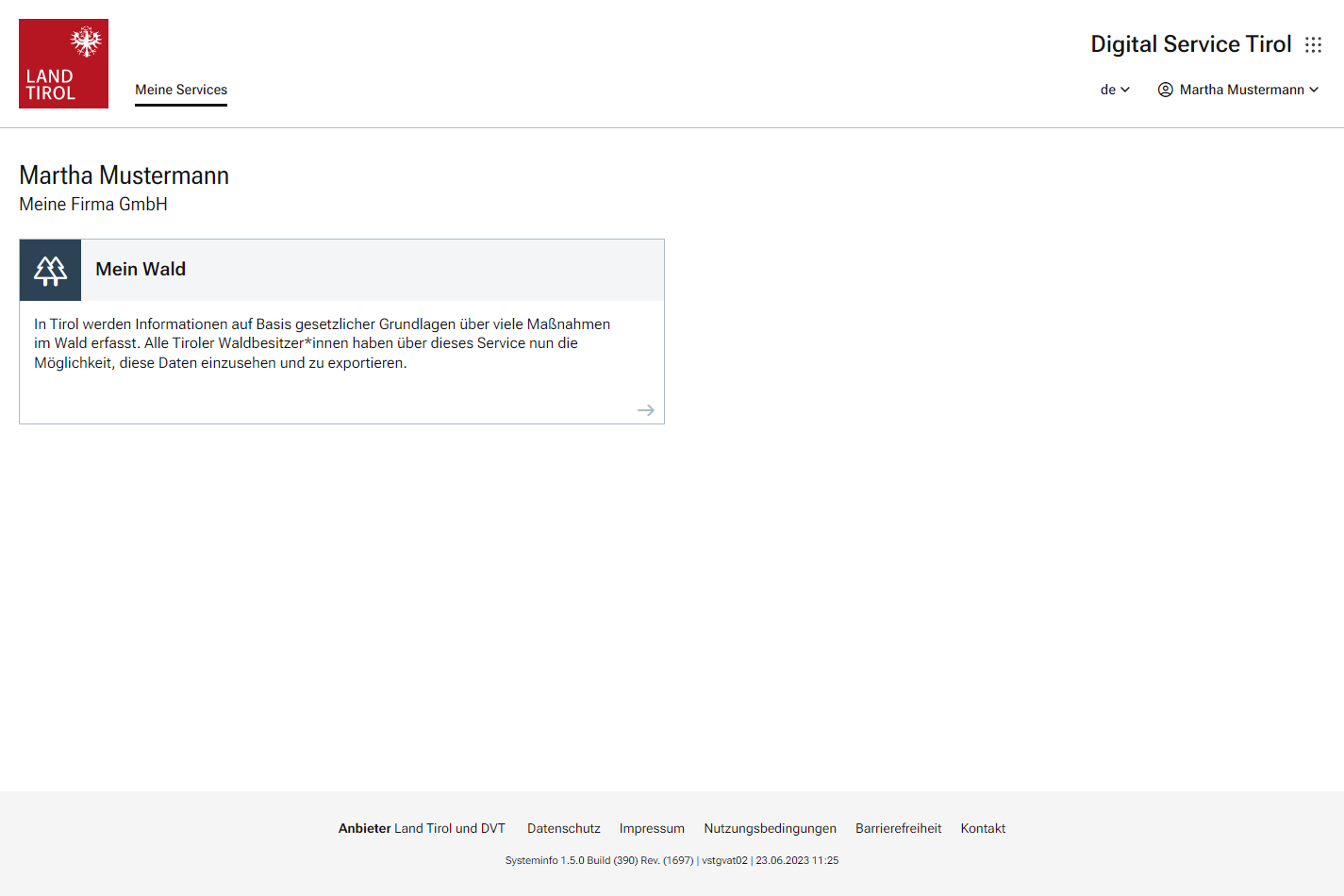Click the arrow icon in Mein Wald card

tap(645, 410)
